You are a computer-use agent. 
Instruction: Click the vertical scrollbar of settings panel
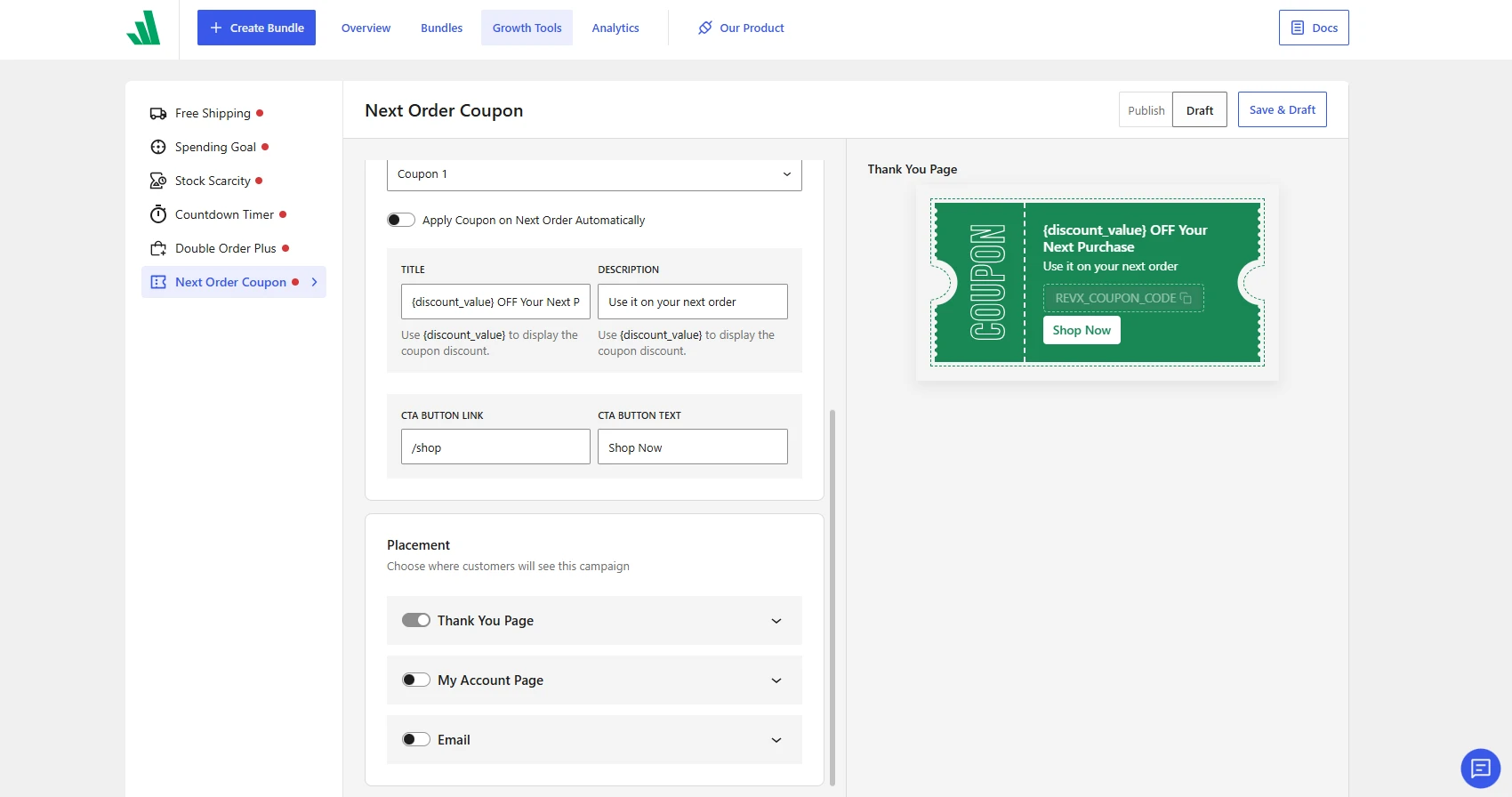[x=832, y=596]
